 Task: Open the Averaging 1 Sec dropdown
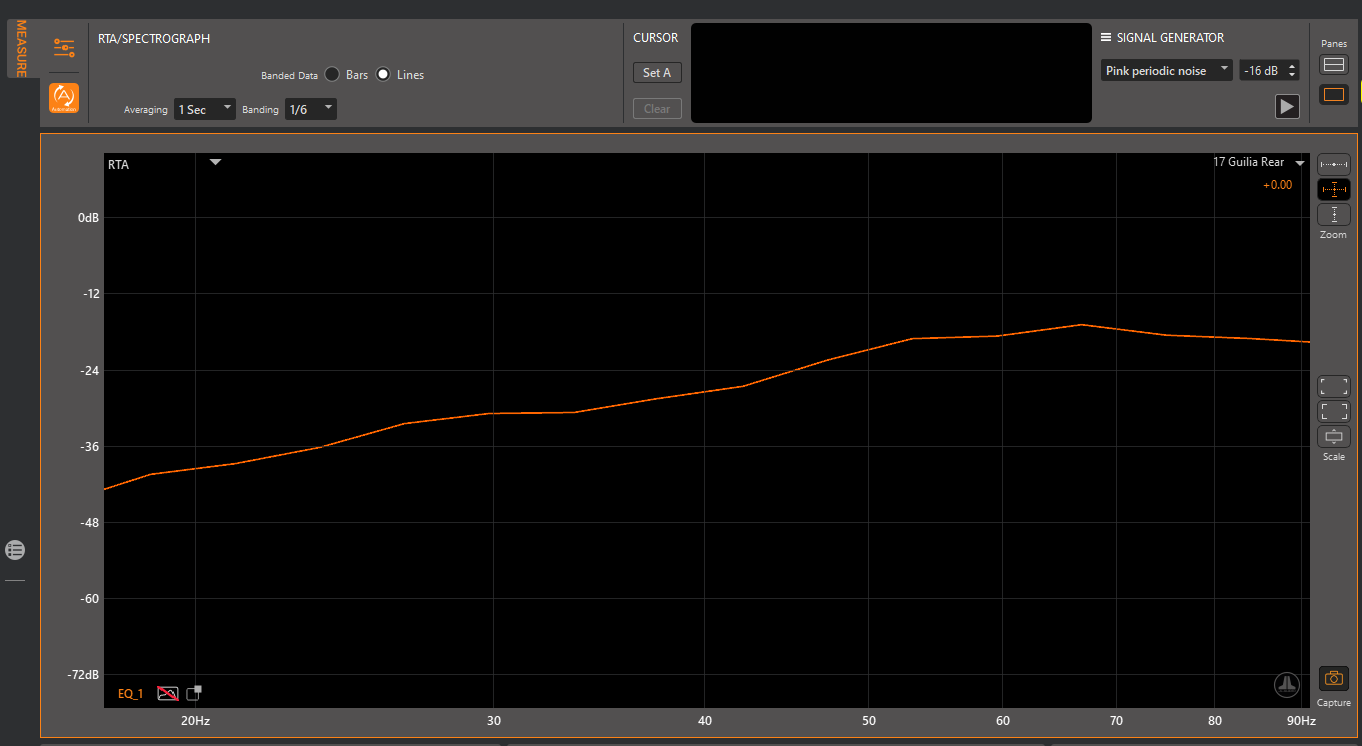204,109
